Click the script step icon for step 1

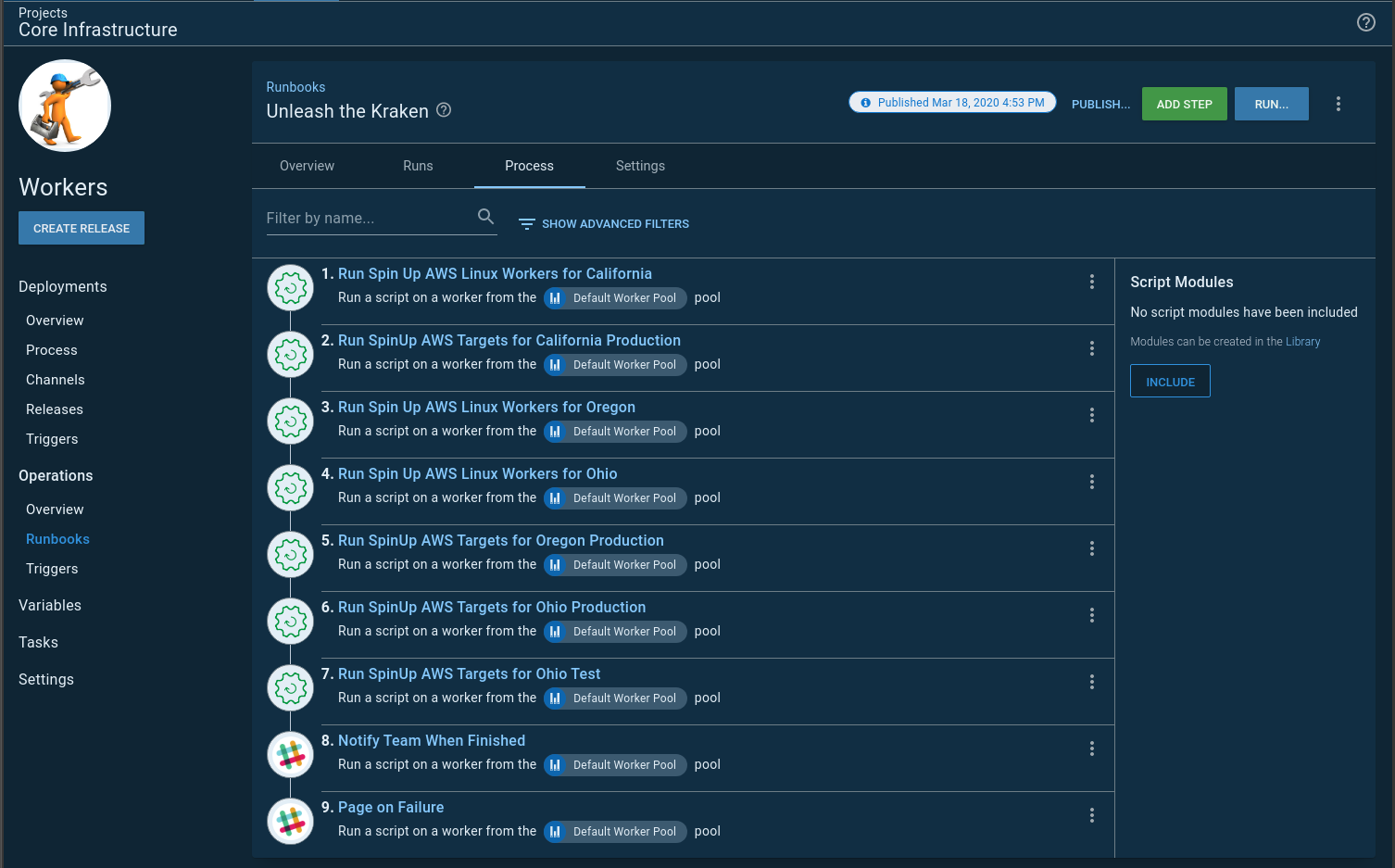pyautogui.click(x=291, y=287)
